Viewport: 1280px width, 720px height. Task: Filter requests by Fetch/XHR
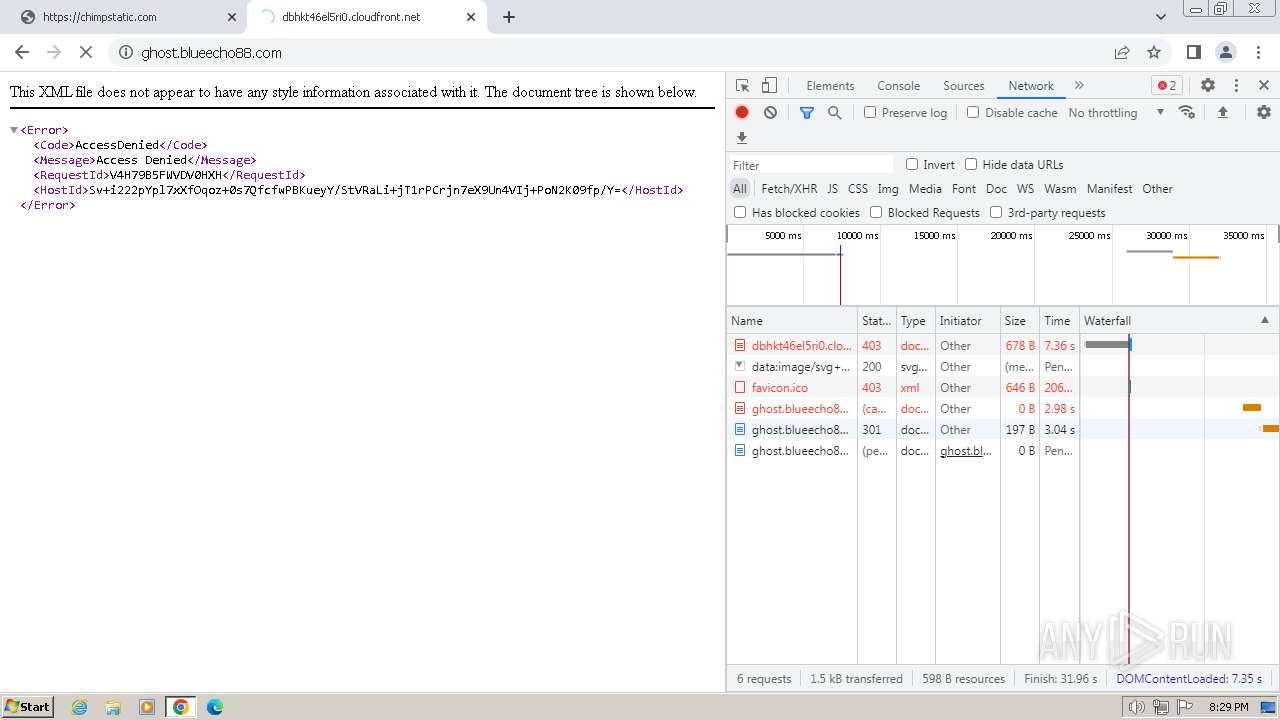coord(789,188)
